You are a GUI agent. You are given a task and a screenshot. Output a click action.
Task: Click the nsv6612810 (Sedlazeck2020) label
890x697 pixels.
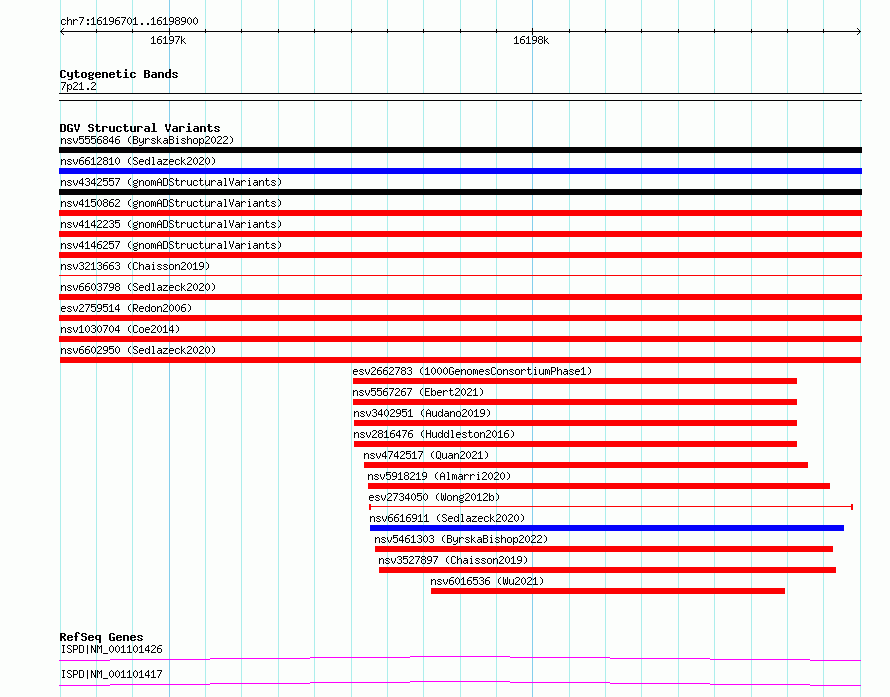pyautogui.click(x=138, y=161)
